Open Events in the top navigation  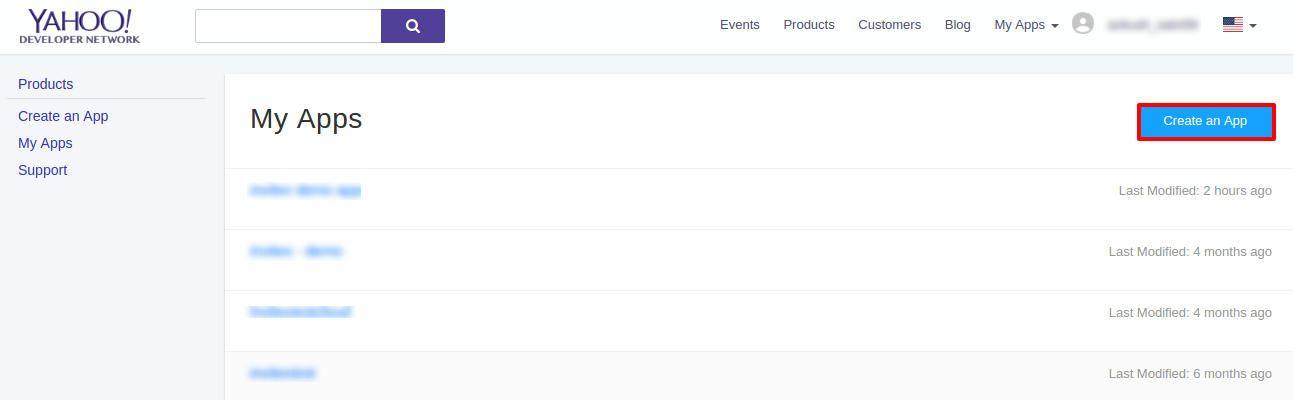coord(739,25)
